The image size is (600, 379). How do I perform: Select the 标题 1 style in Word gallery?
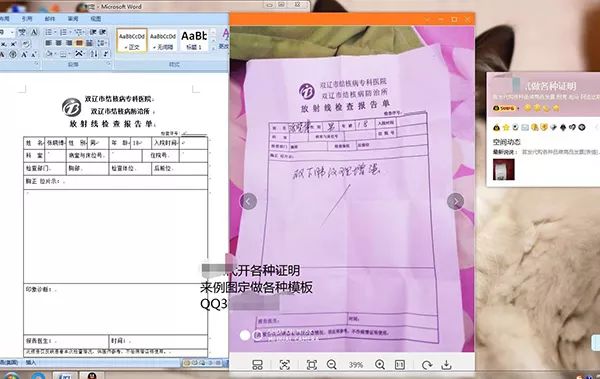(194, 41)
